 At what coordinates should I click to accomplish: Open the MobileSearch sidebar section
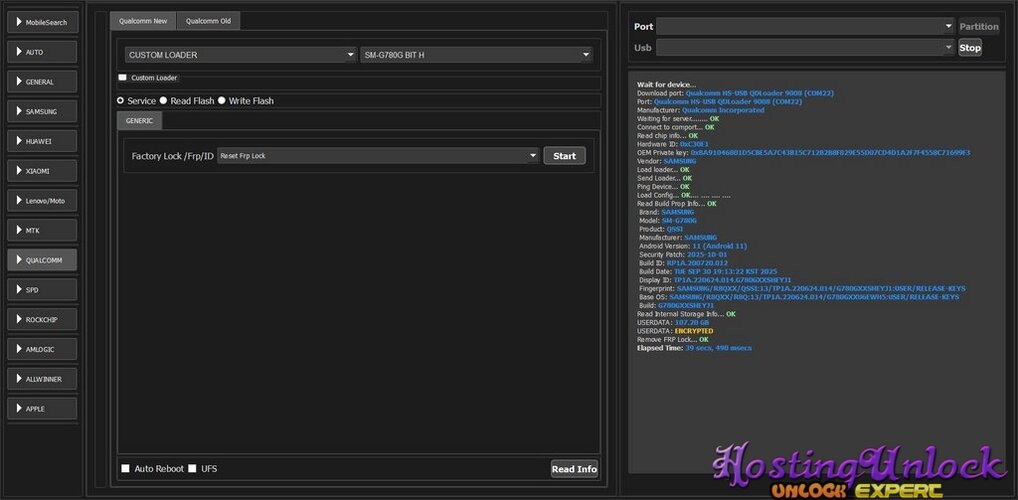[x=42, y=22]
